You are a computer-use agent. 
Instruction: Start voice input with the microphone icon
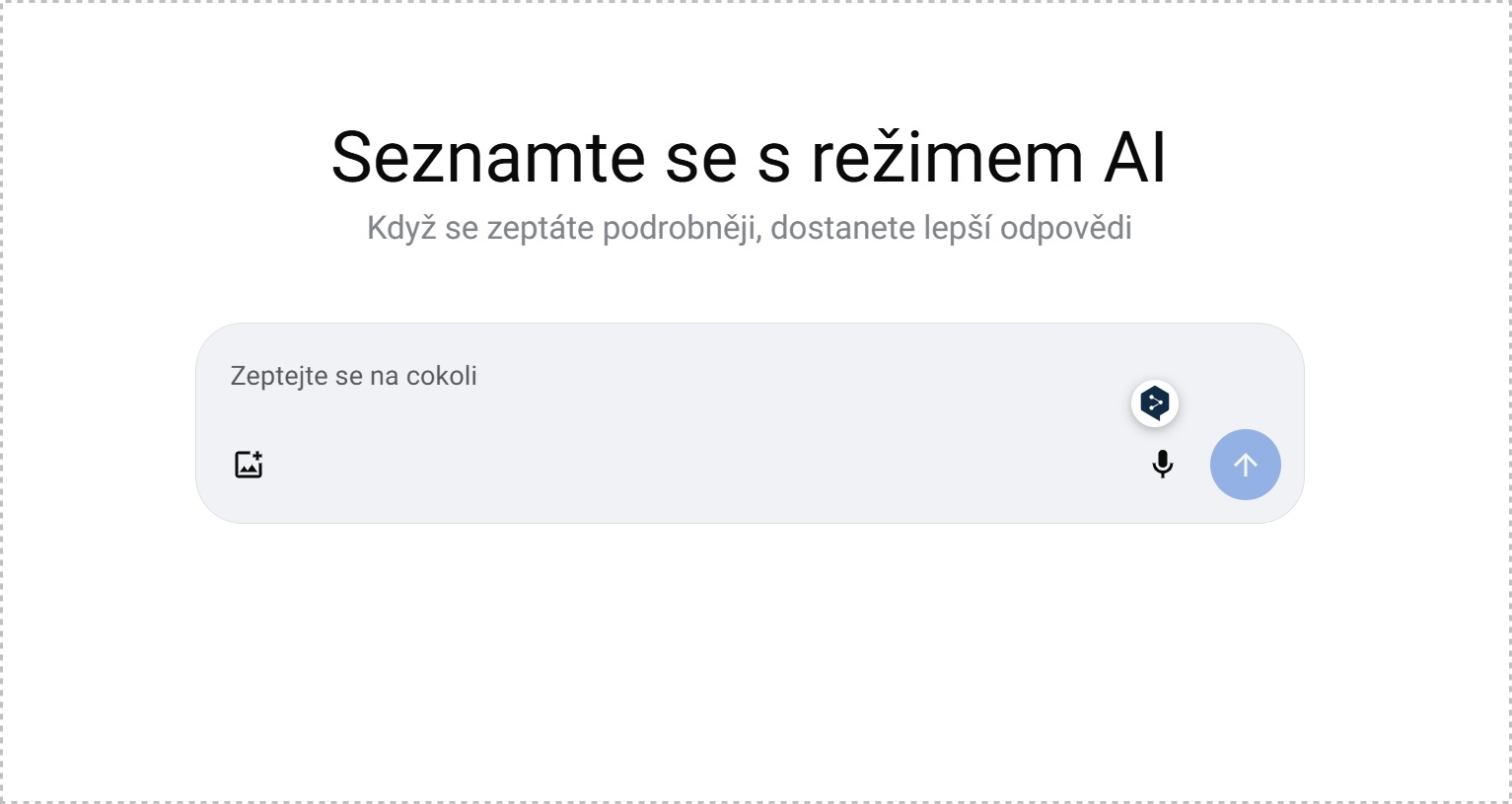pyautogui.click(x=1163, y=465)
